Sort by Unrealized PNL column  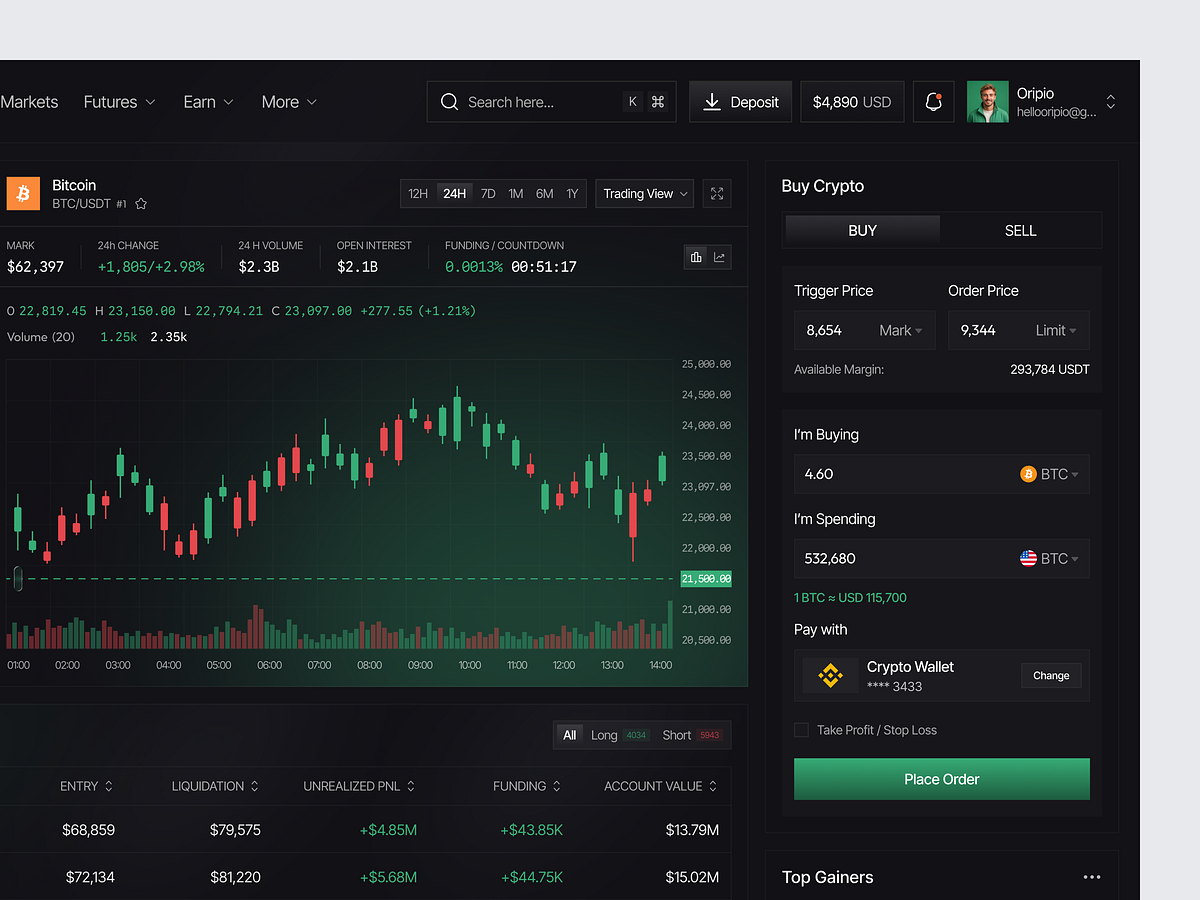[x=359, y=787]
